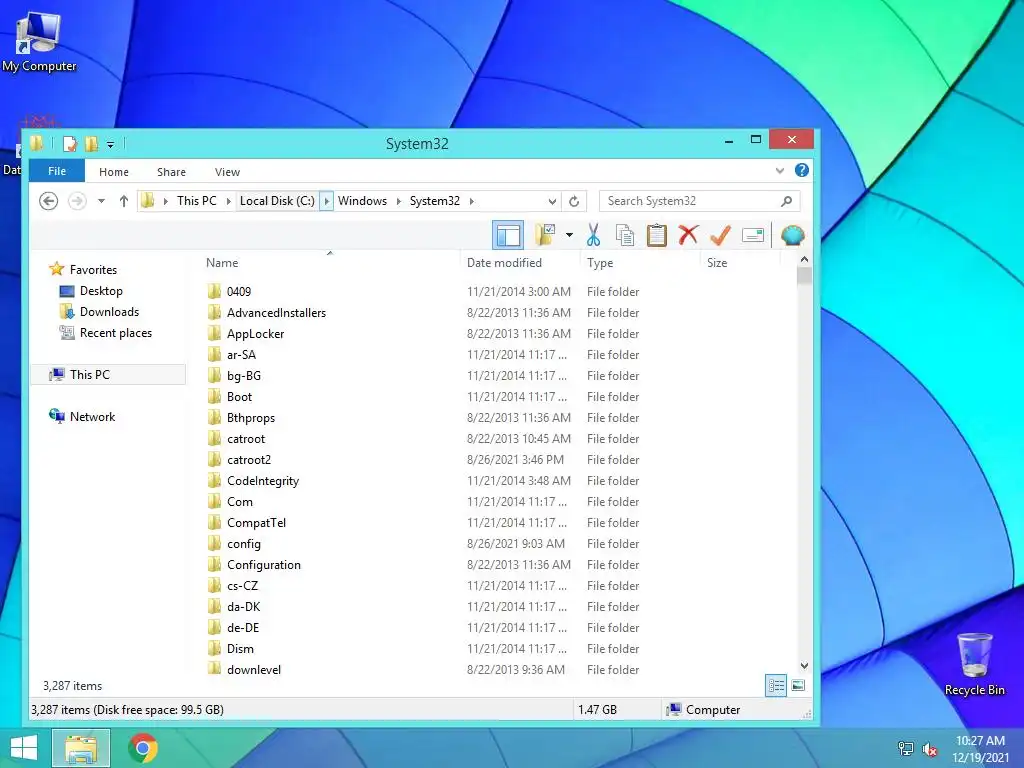The height and width of the screenshot is (768, 1024).
Task: Expand the arrow after Local Disk (C:)
Action: pos(326,200)
